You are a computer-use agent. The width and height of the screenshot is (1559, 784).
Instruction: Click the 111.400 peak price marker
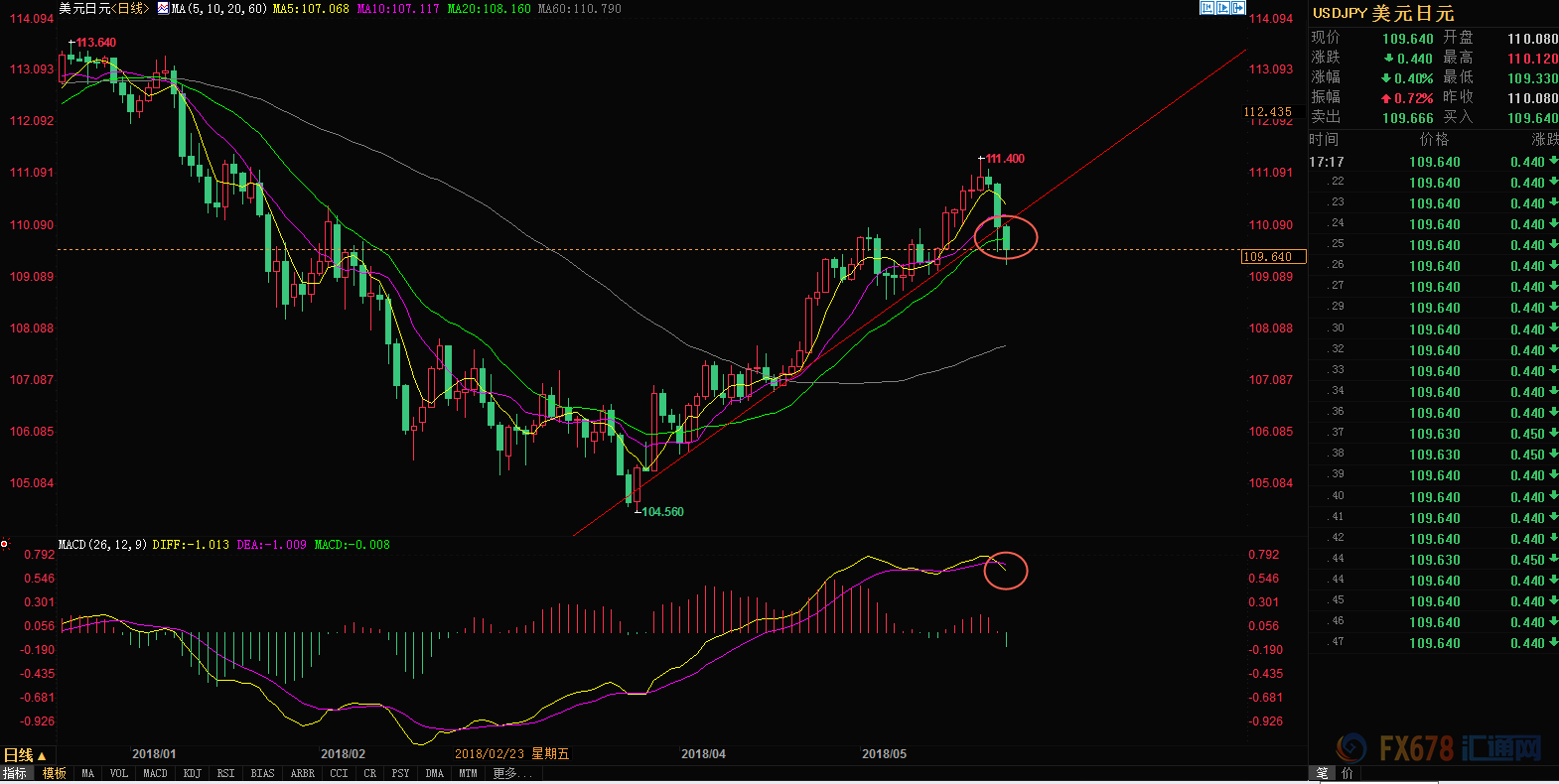[x=1005, y=159]
